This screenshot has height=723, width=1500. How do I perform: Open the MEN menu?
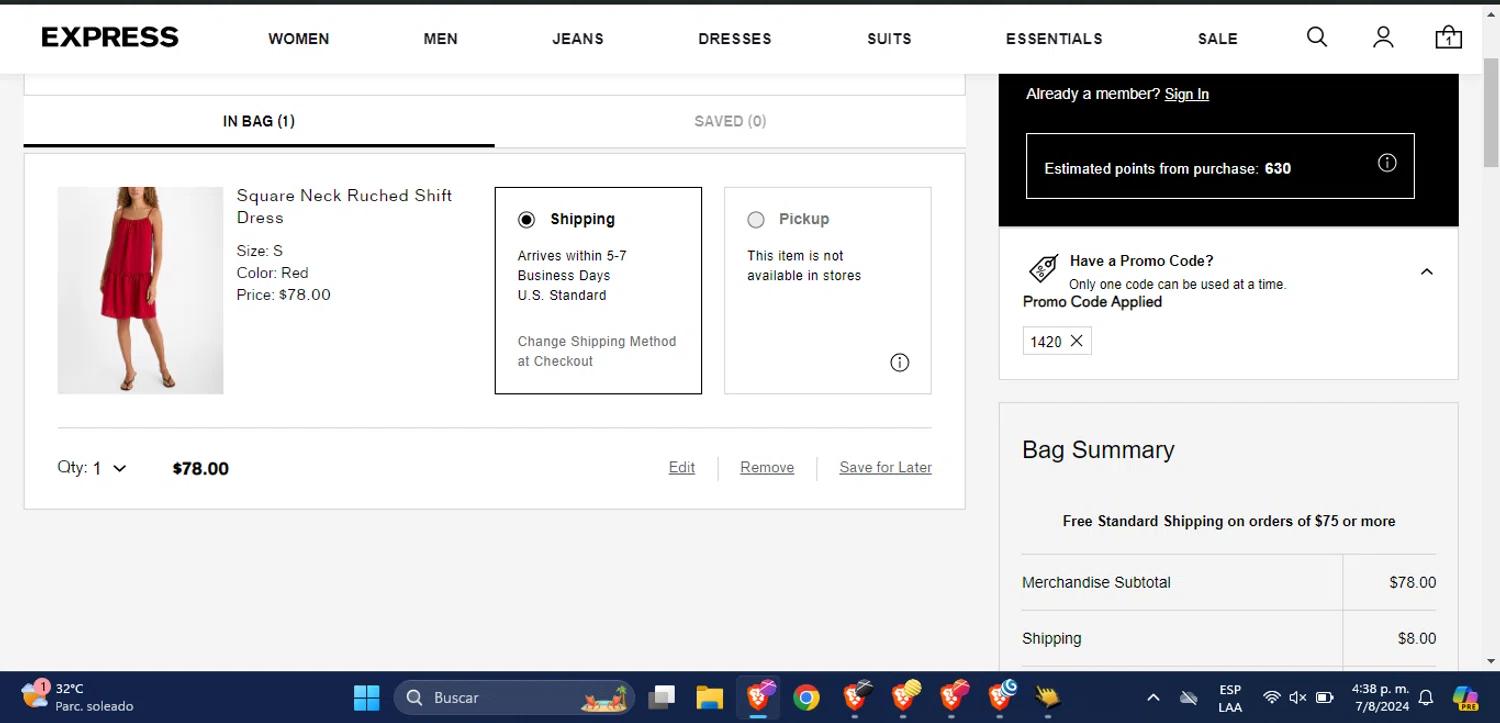(x=440, y=39)
